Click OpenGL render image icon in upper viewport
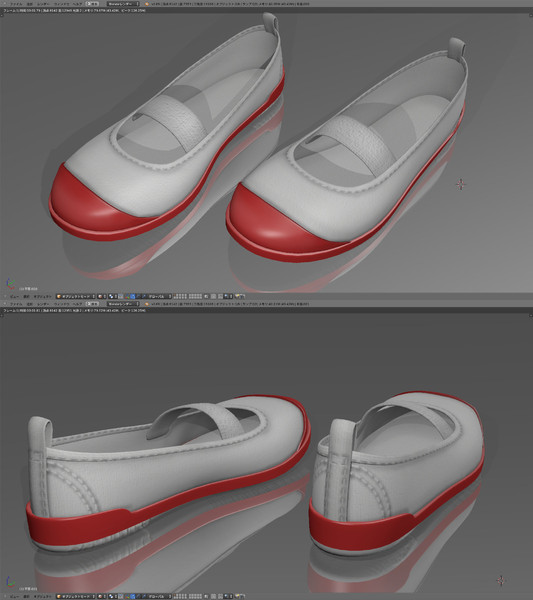533x600 pixels. point(237,296)
